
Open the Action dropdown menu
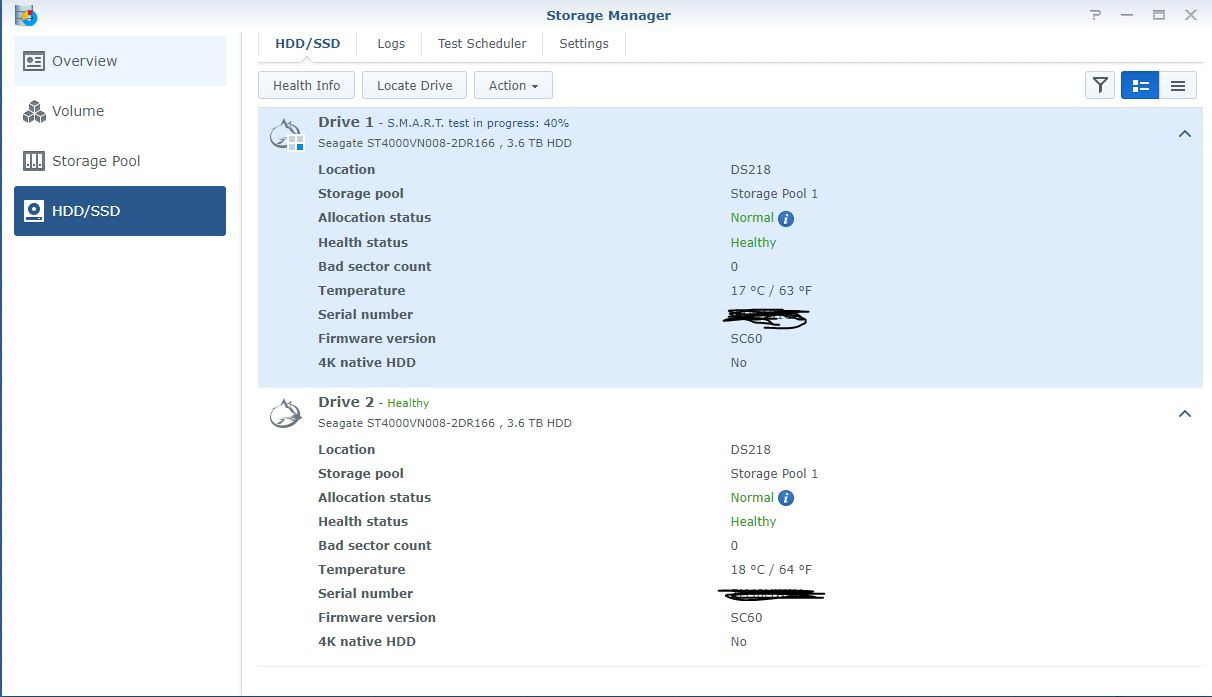(513, 85)
